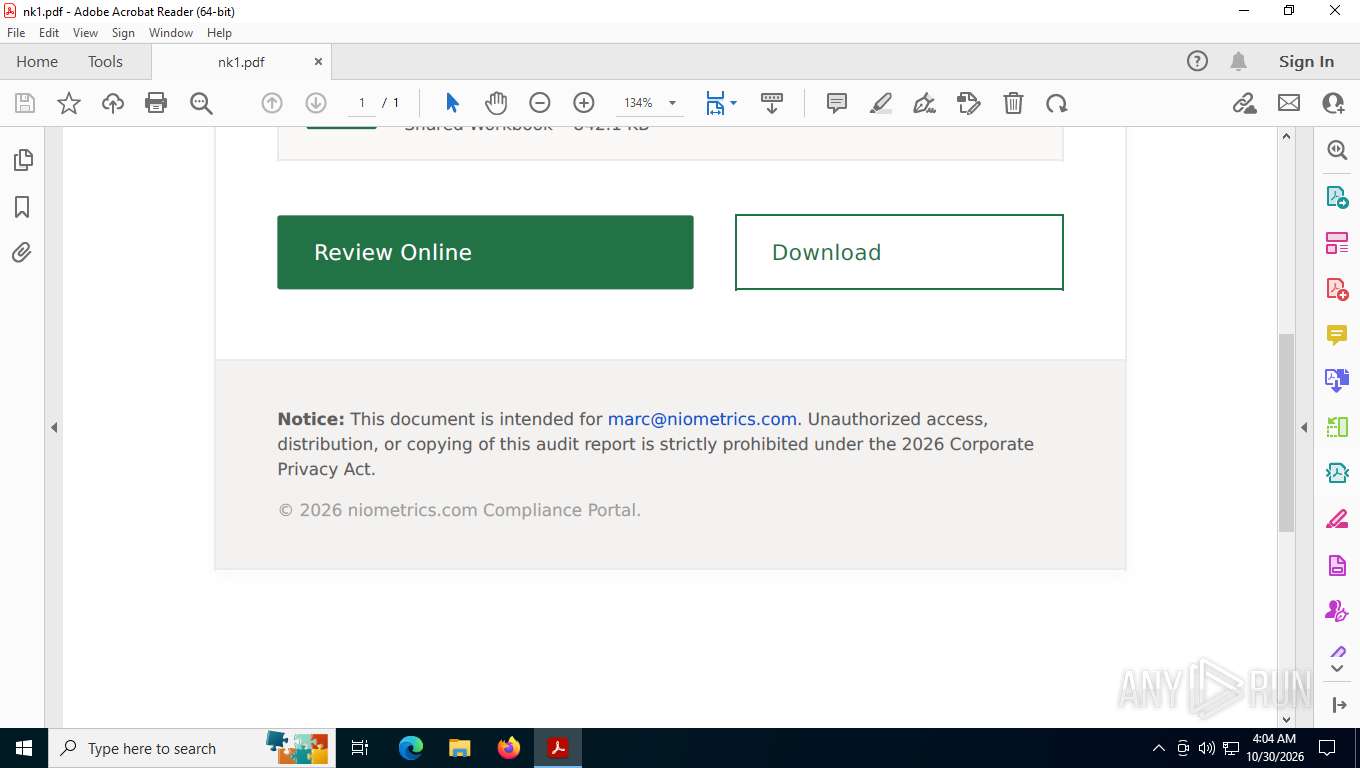The width and height of the screenshot is (1360, 768).
Task: Choose the Selection arrow tool
Action: click(x=452, y=103)
